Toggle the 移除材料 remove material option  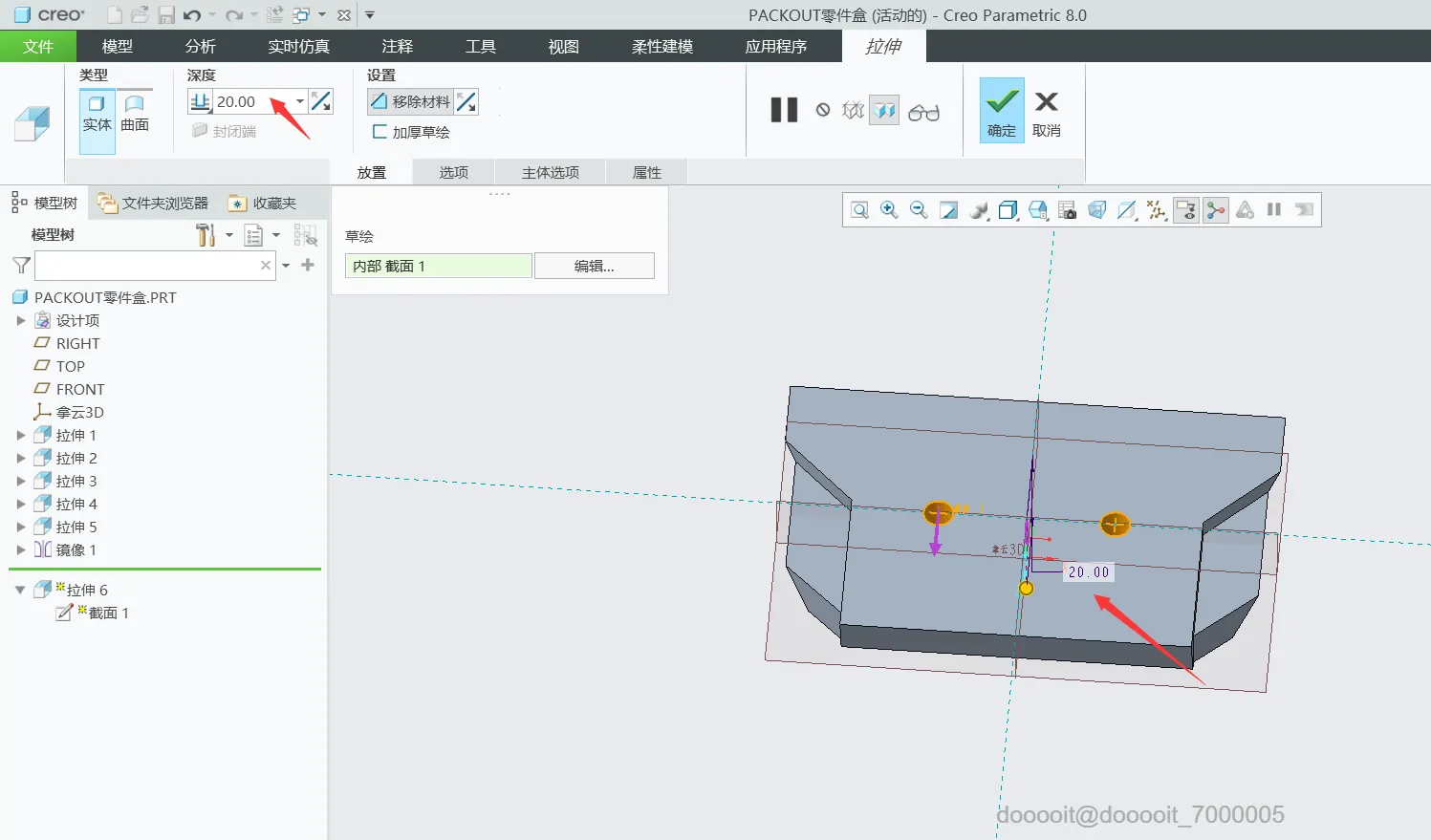point(411,102)
